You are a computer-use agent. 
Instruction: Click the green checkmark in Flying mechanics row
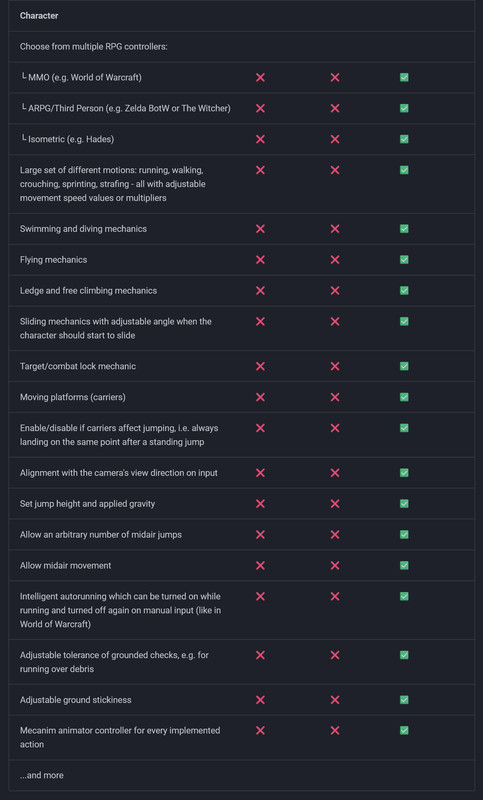(x=404, y=260)
